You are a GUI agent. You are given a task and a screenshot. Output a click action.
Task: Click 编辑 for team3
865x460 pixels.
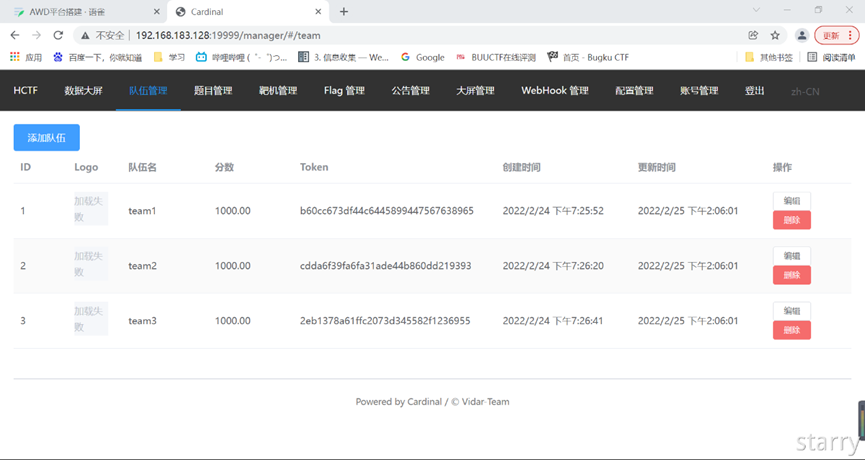pos(792,311)
